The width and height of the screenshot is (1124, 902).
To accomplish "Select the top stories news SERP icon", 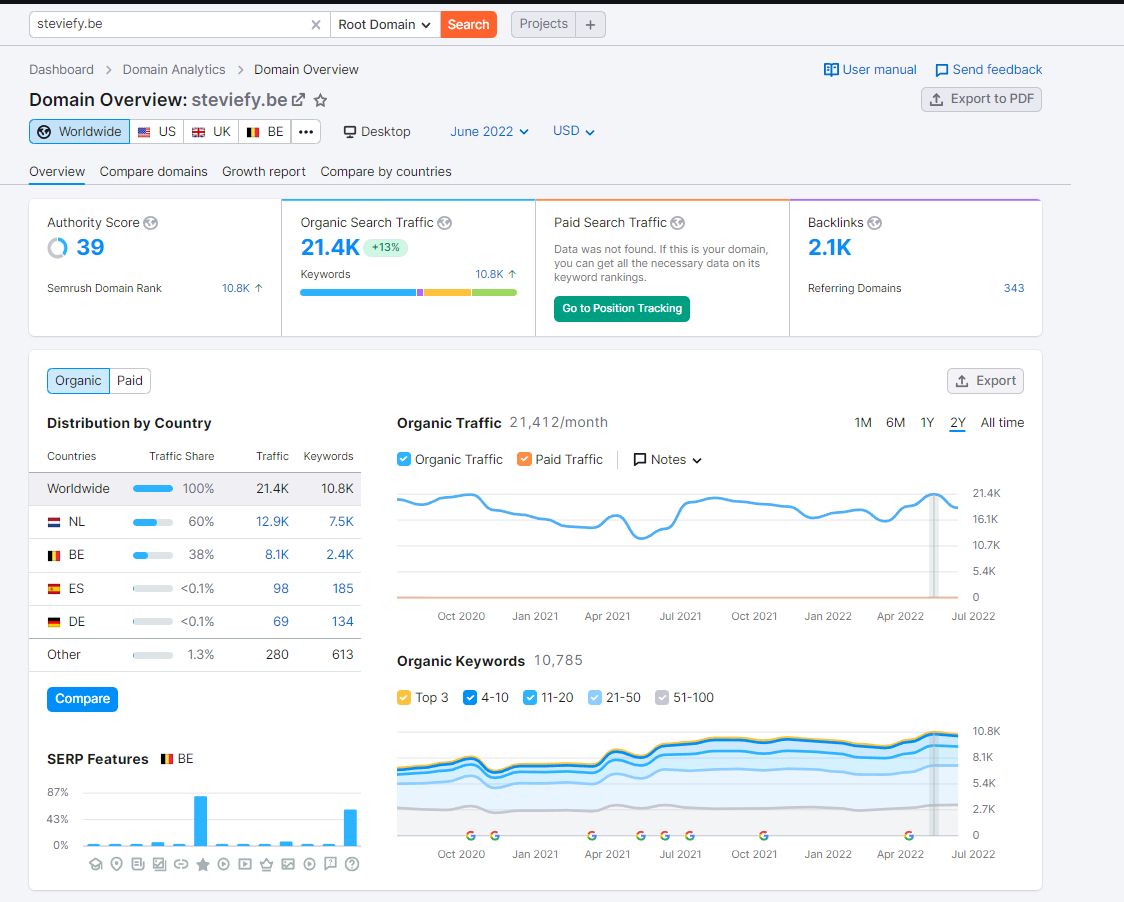I will click(x=138, y=864).
